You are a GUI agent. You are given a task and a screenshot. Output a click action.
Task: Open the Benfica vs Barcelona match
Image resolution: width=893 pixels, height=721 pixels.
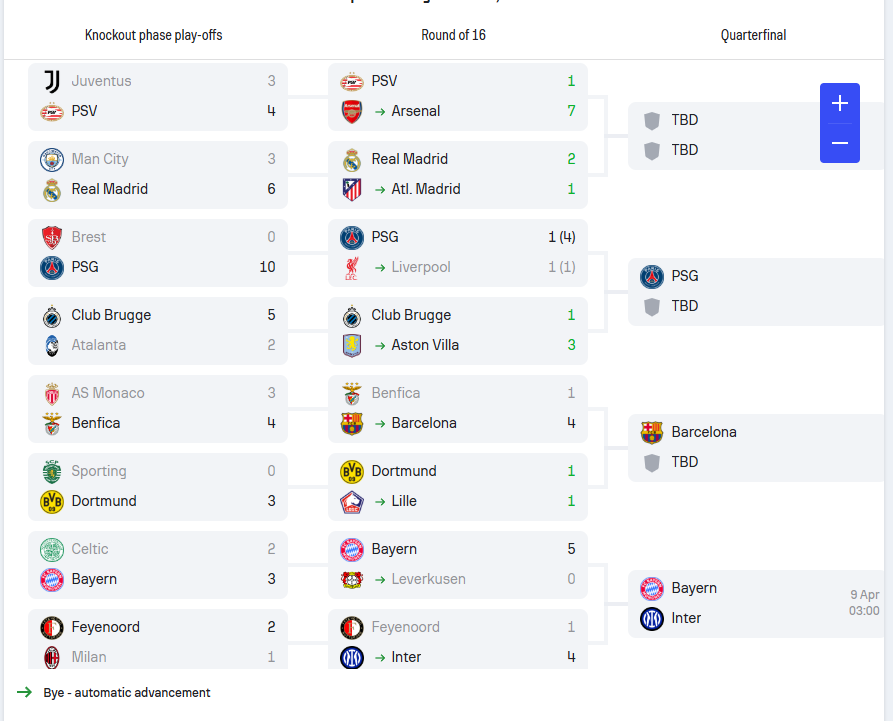point(458,408)
